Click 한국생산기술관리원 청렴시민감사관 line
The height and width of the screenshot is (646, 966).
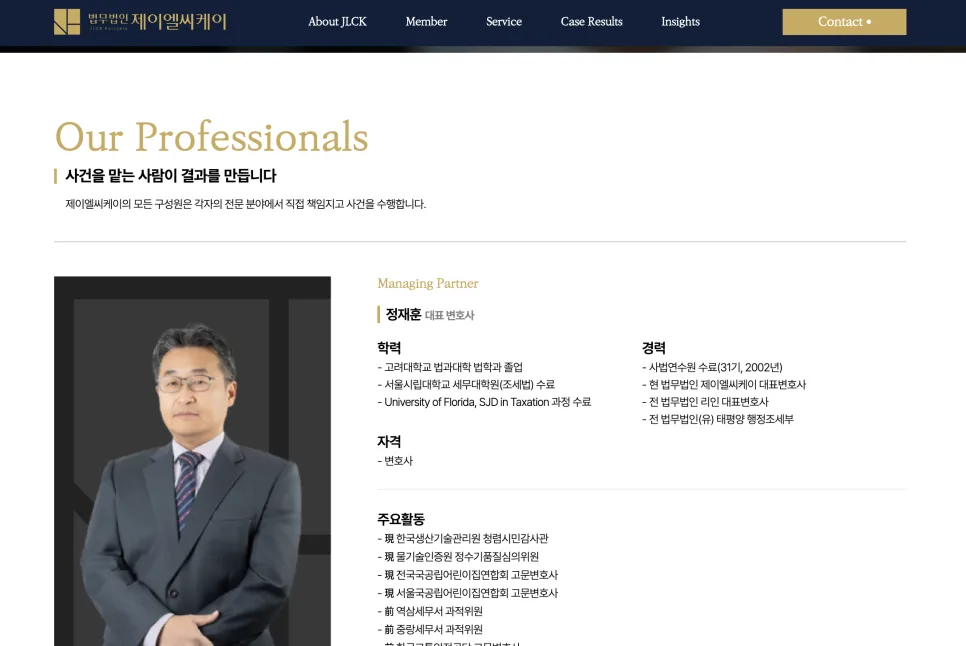(x=463, y=538)
